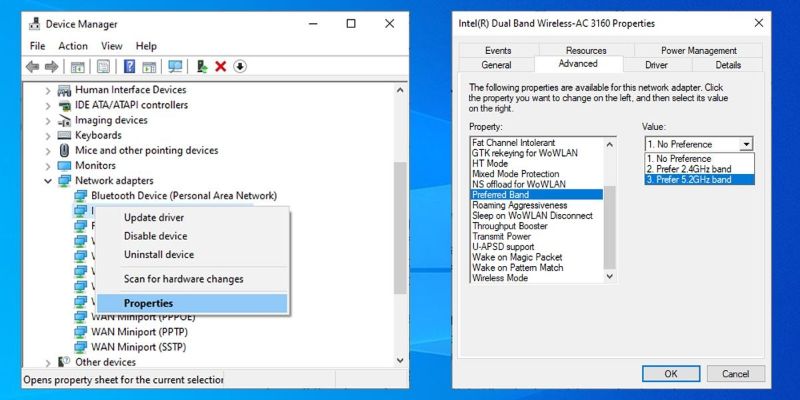800x400 pixels.
Task: Expand the Human Interface Devices node
Action: coord(48,90)
